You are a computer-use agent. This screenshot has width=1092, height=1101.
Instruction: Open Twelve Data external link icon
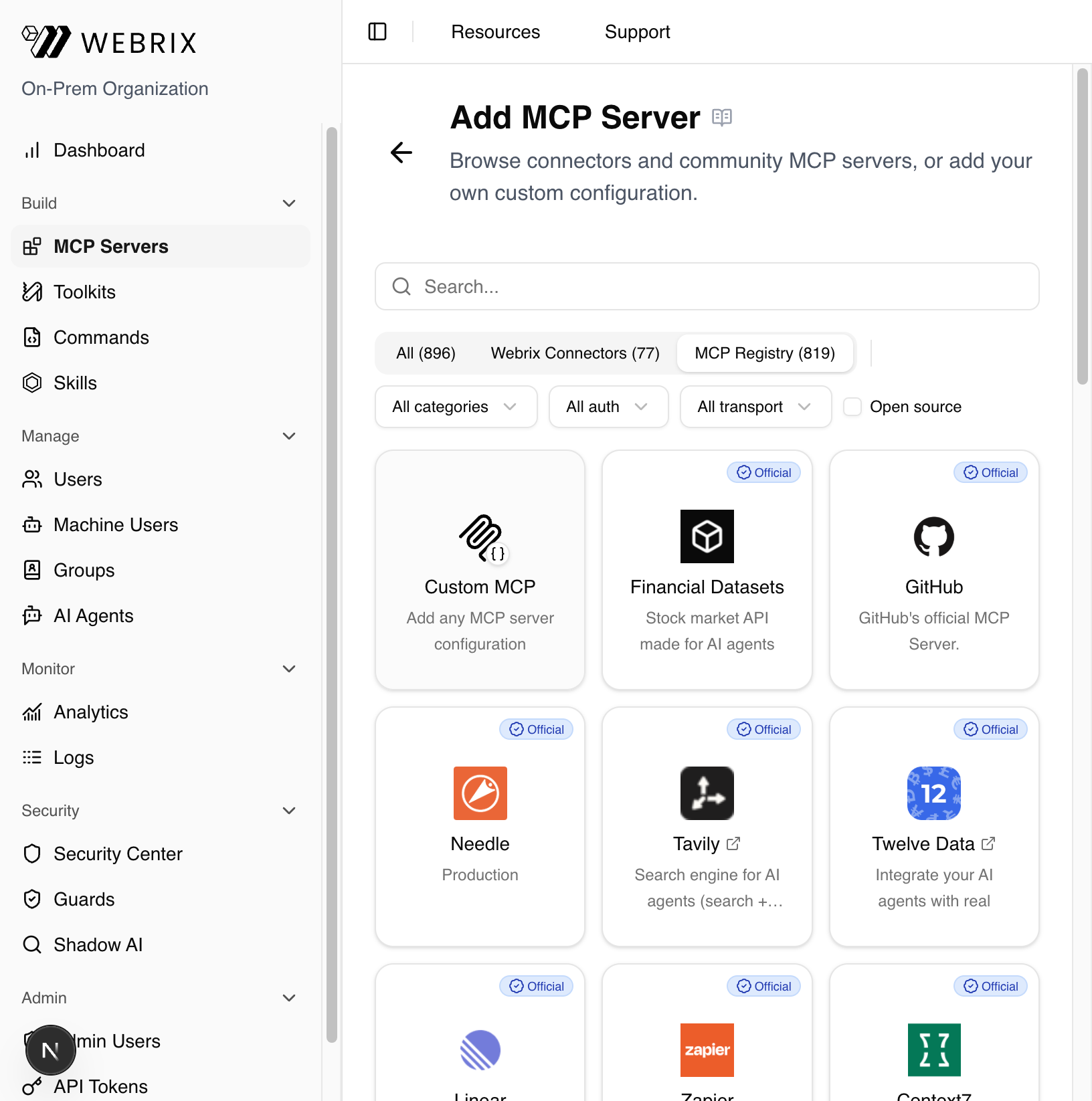pos(988,843)
